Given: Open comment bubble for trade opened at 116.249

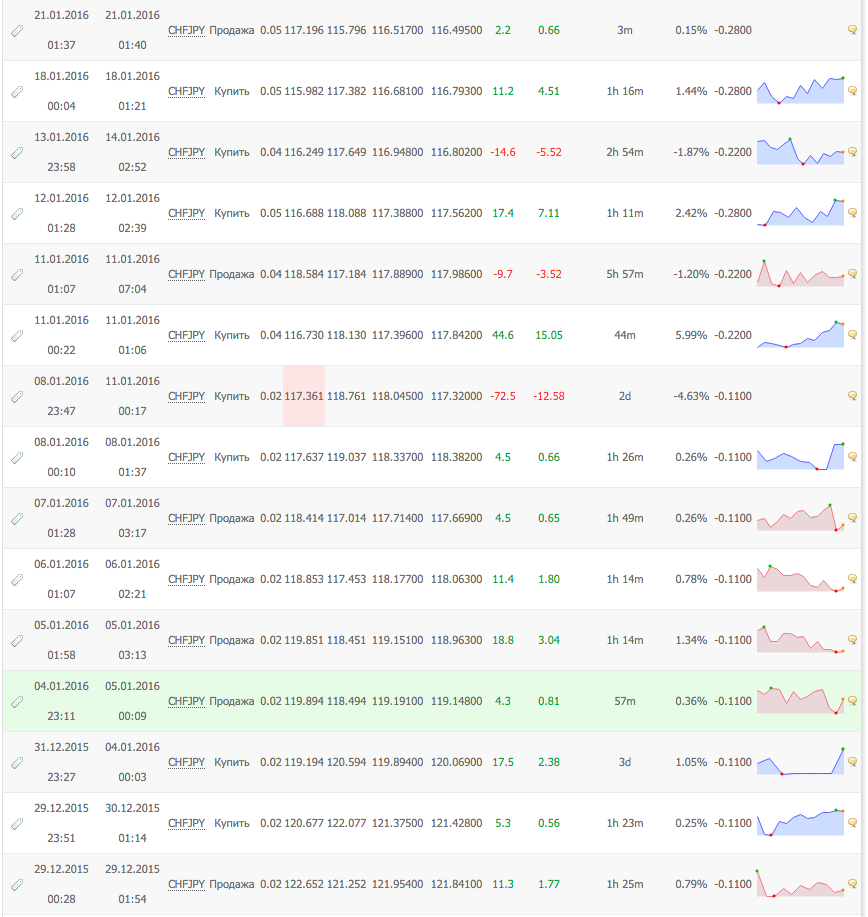Looking at the screenshot, I should pyautogui.click(x=852, y=152).
